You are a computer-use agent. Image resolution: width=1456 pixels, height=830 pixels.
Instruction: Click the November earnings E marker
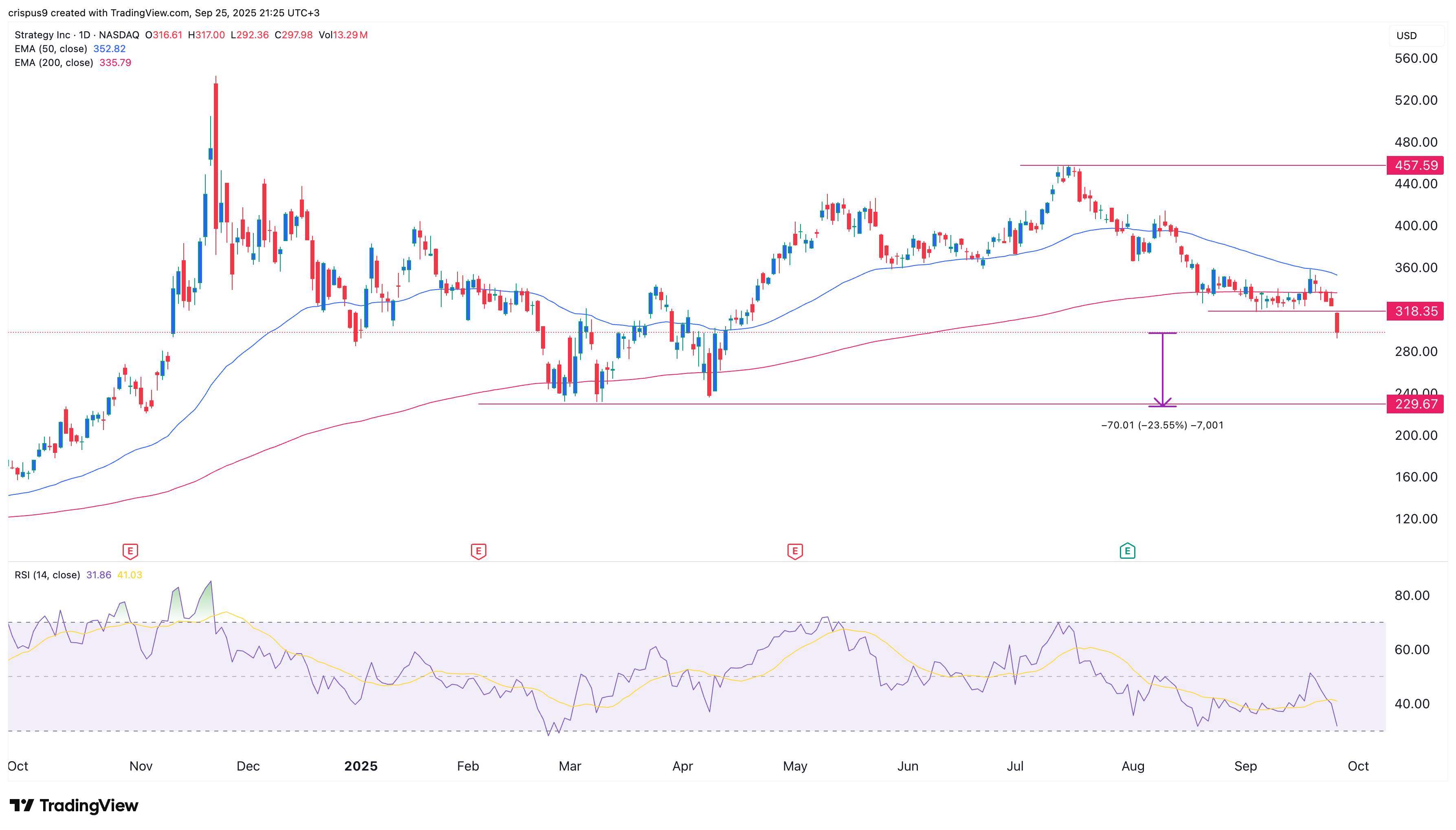click(130, 551)
